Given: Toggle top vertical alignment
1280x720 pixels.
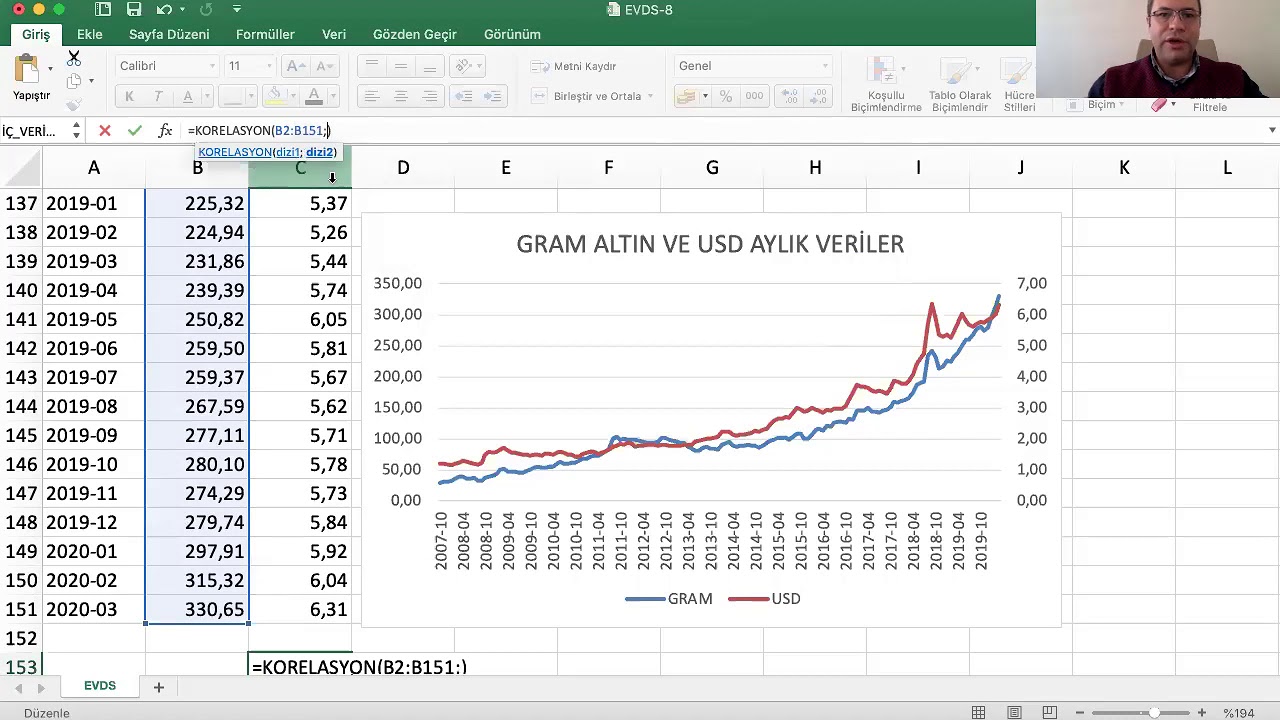Looking at the screenshot, I should coord(372,66).
